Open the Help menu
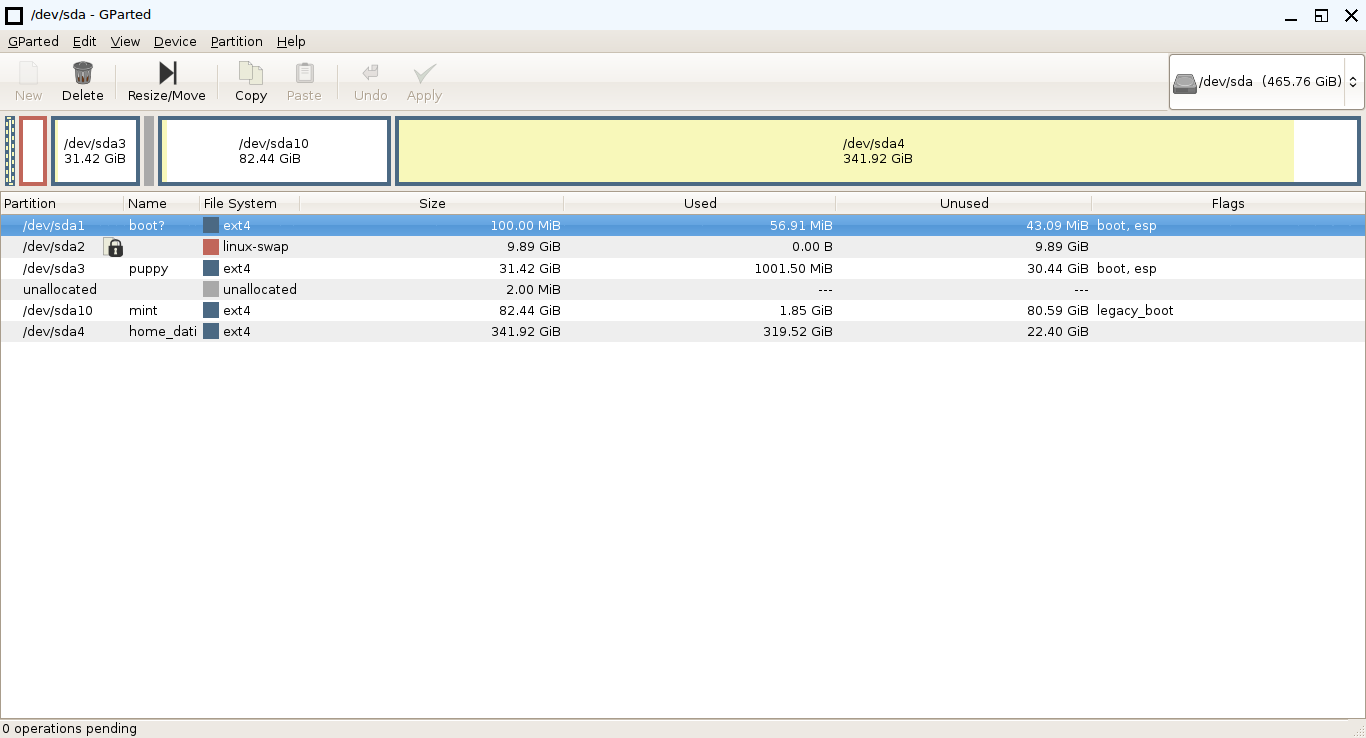Image resolution: width=1366 pixels, height=738 pixels. (x=291, y=41)
